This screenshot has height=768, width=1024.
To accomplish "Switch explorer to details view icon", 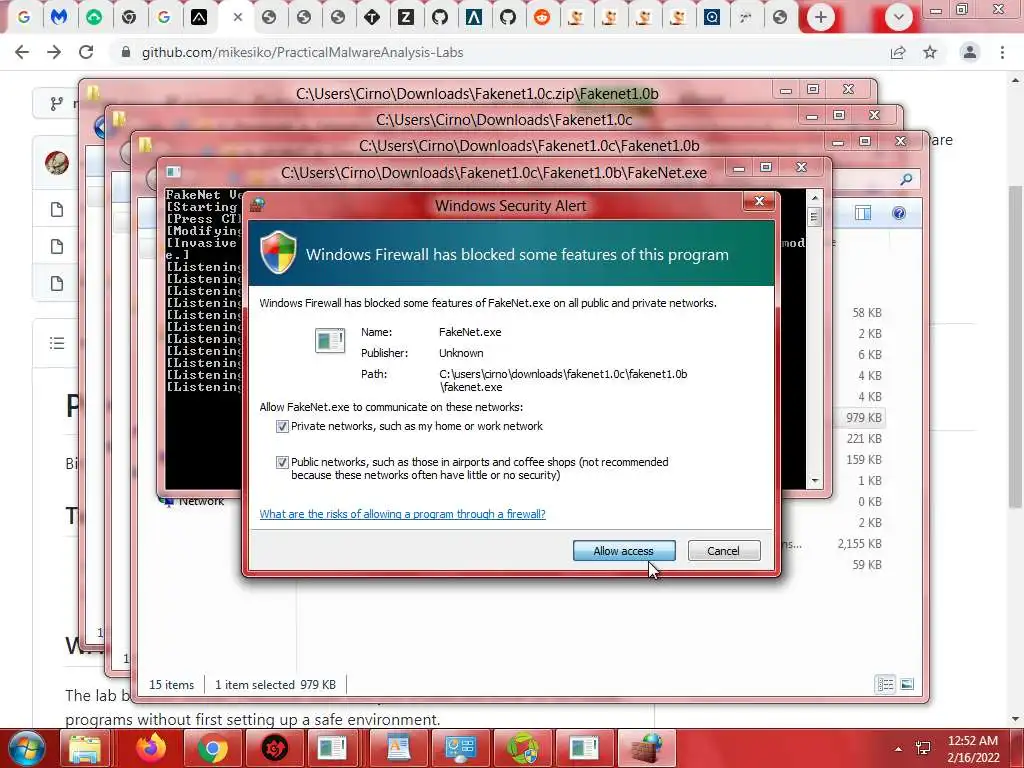I will [x=886, y=684].
